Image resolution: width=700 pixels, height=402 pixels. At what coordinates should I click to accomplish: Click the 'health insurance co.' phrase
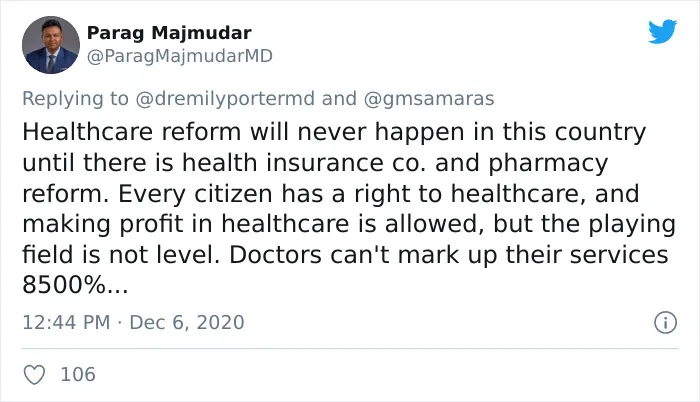click(303, 163)
